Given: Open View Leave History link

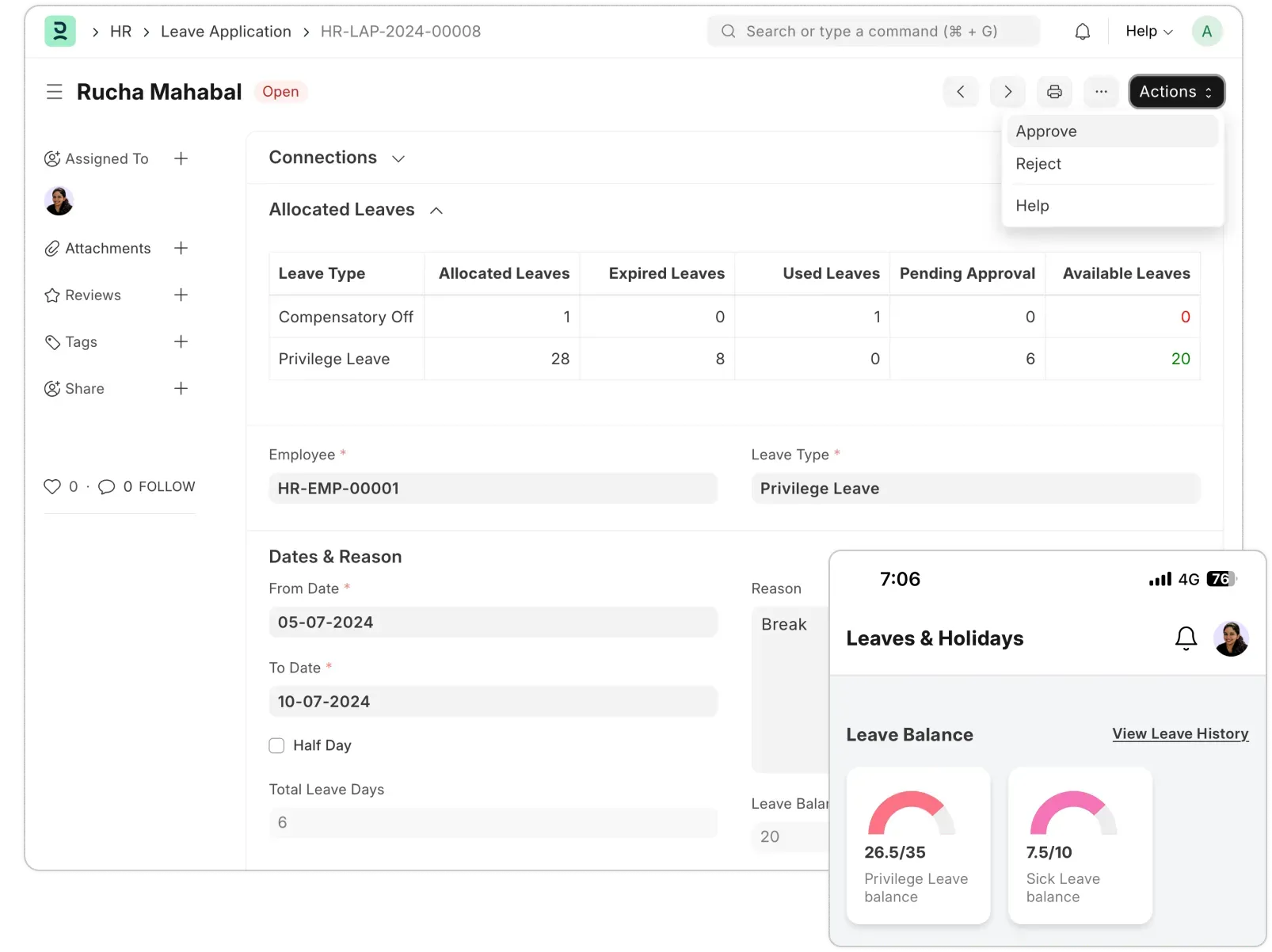Looking at the screenshot, I should (1180, 733).
